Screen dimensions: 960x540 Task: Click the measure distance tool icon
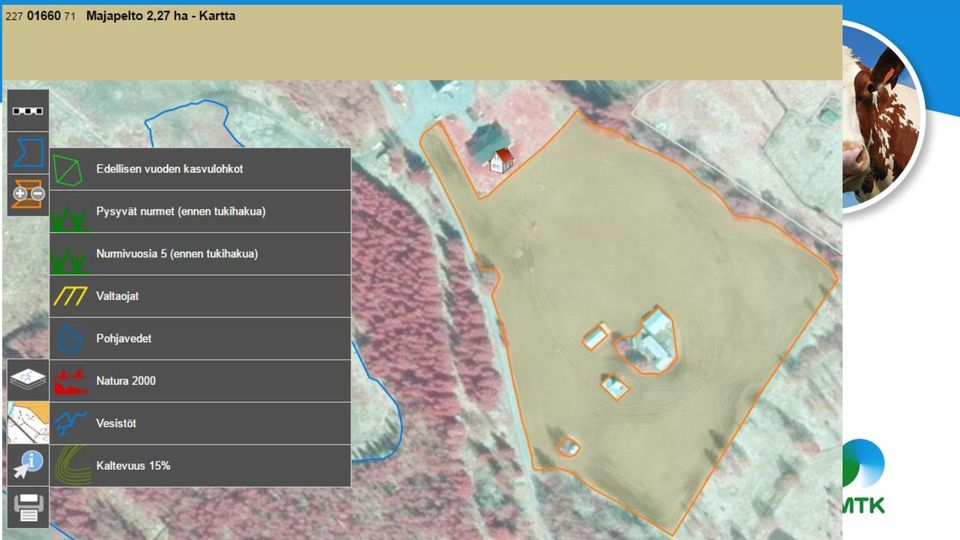(28, 111)
